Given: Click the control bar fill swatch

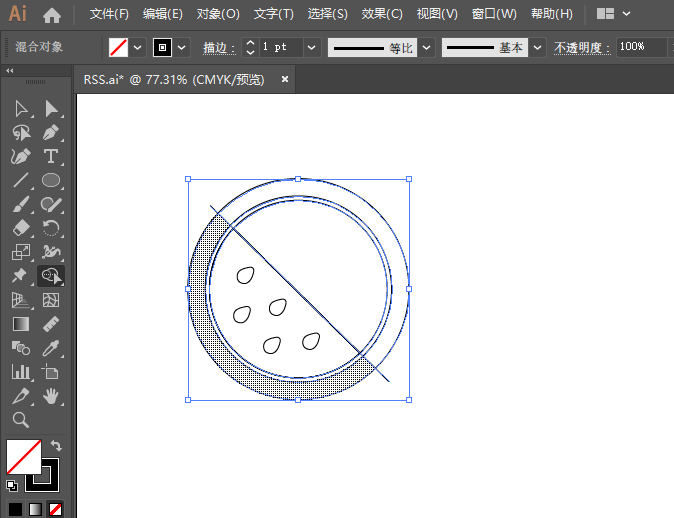Looking at the screenshot, I should tap(119, 47).
